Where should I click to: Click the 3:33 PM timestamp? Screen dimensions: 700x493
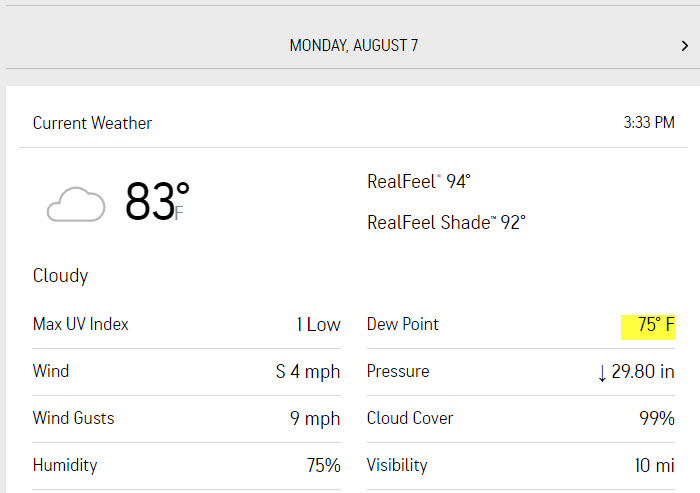coord(649,122)
